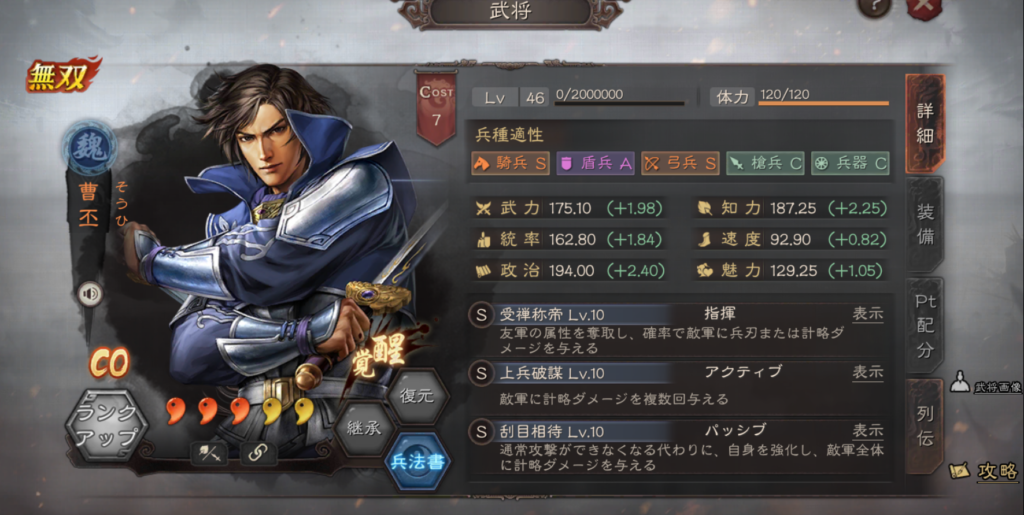Image resolution: width=1024 pixels, height=515 pixels.
Task: Click the ランクアップ button
Action: (x=106, y=426)
